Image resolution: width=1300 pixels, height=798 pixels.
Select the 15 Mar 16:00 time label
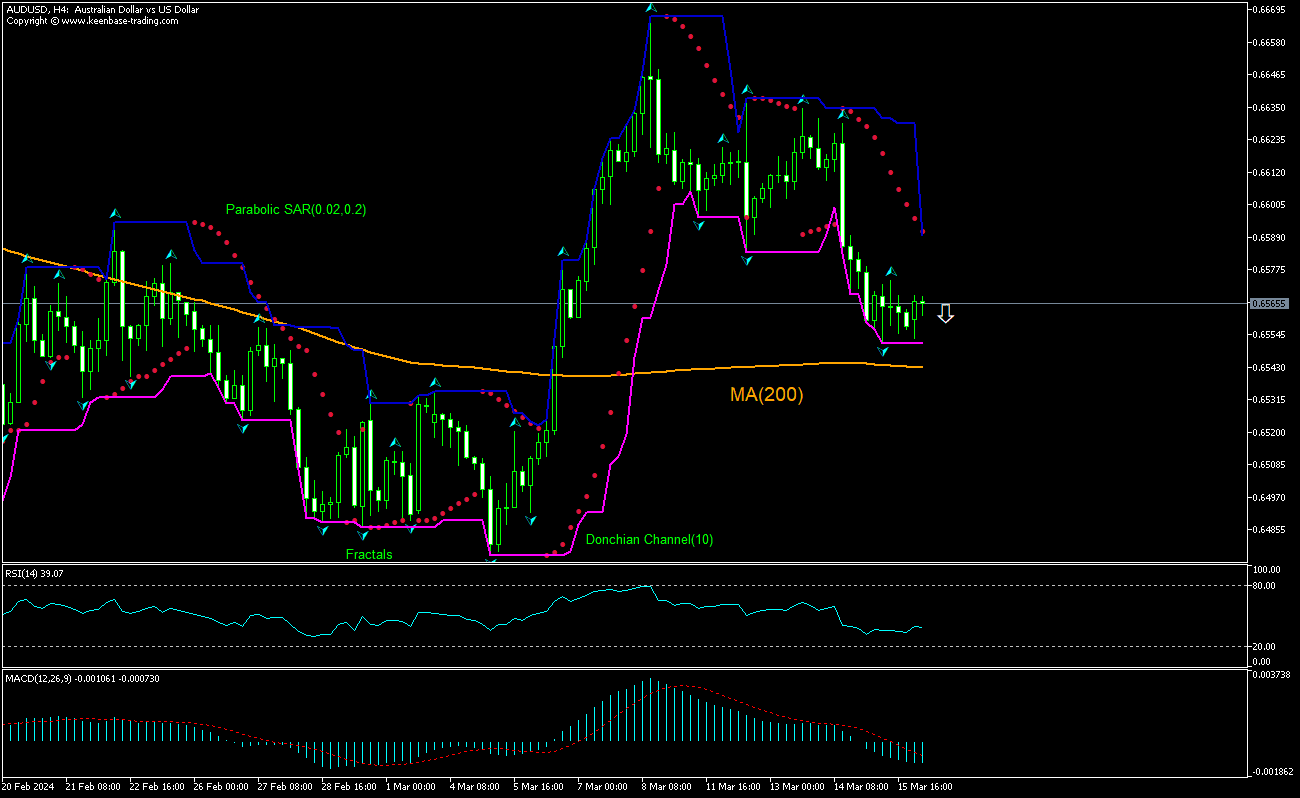coord(924,787)
